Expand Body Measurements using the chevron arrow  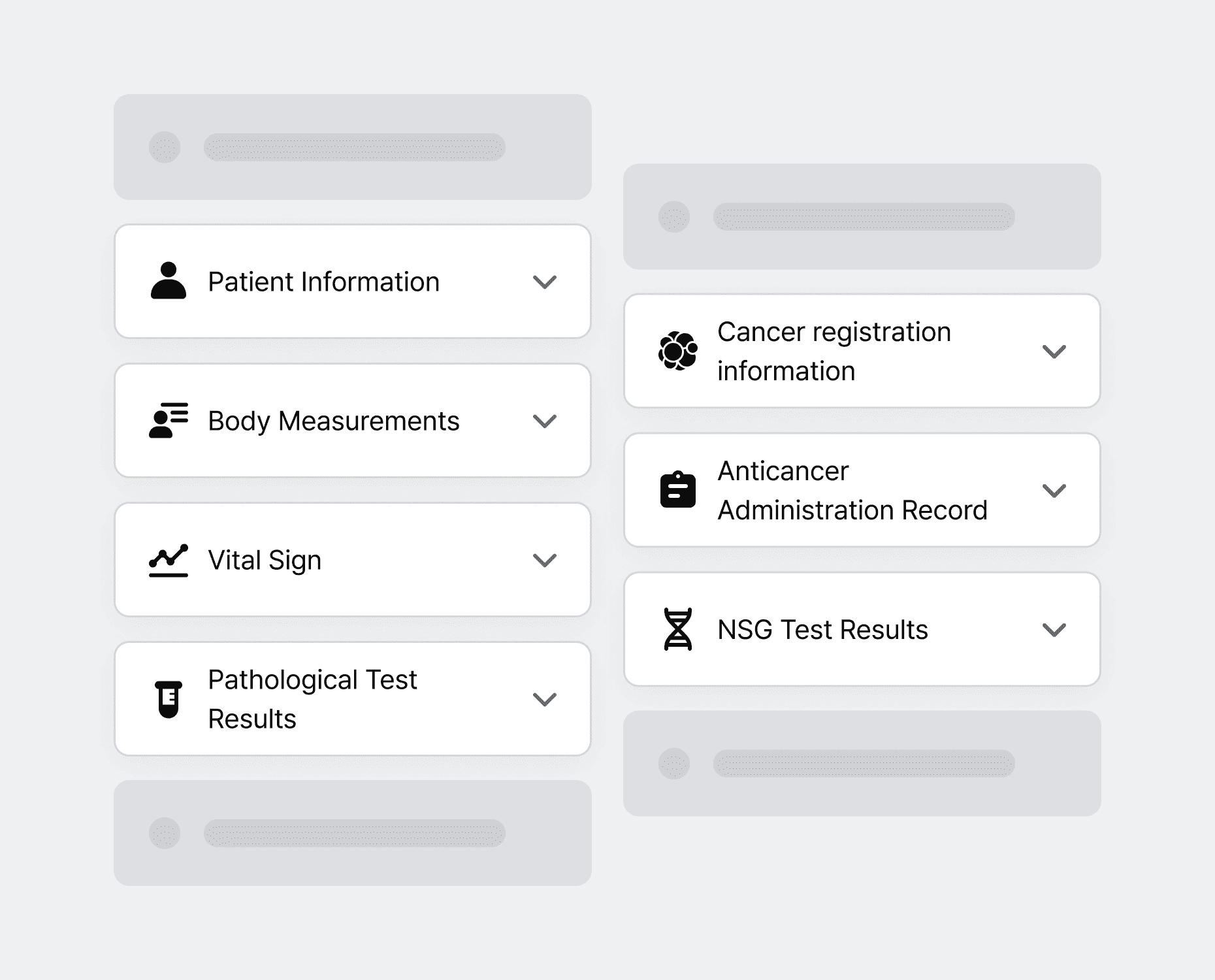coord(545,421)
